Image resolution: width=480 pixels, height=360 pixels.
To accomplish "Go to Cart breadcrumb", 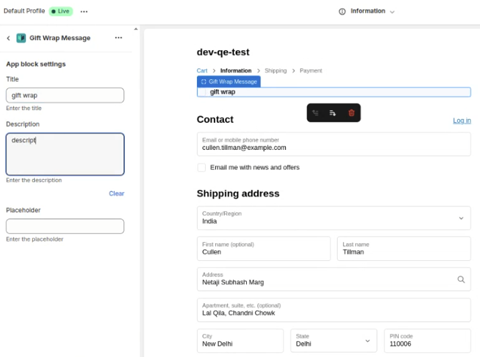I will pyautogui.click(x=202, y=71).
